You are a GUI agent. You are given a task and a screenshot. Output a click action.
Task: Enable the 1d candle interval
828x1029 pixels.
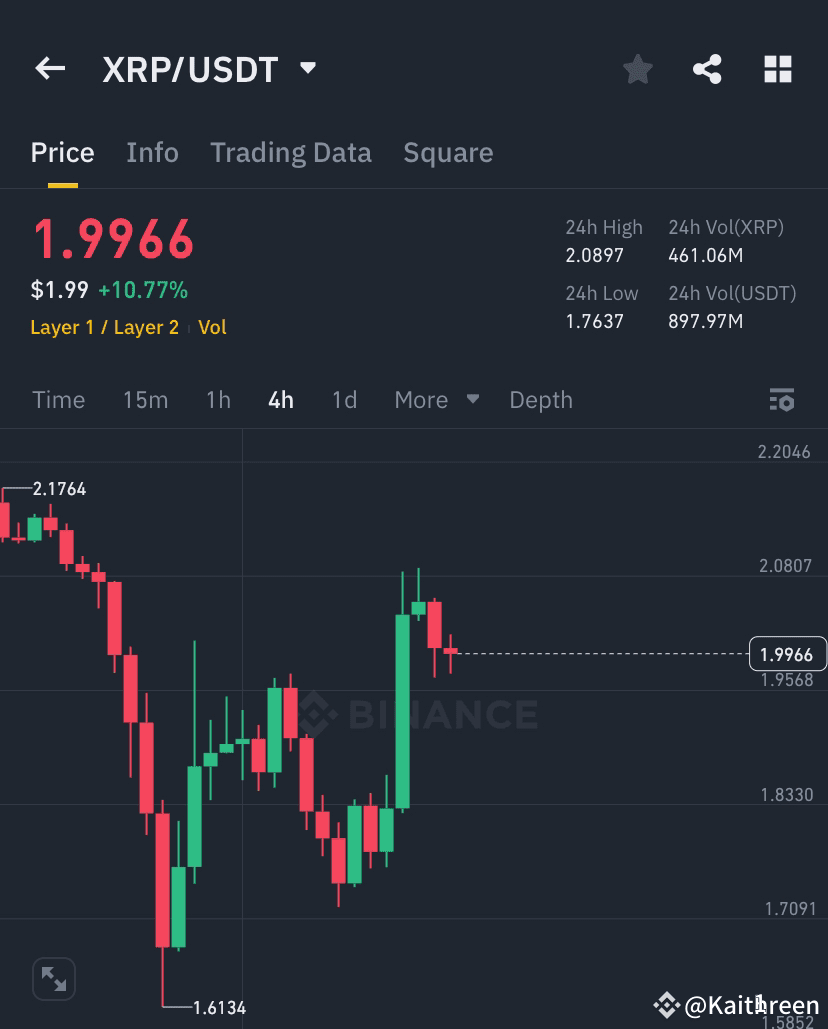344,399
